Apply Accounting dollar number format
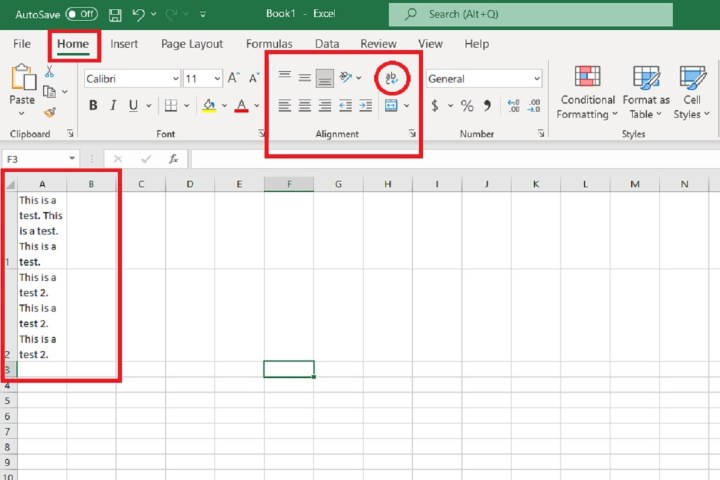 coord(435,106)
